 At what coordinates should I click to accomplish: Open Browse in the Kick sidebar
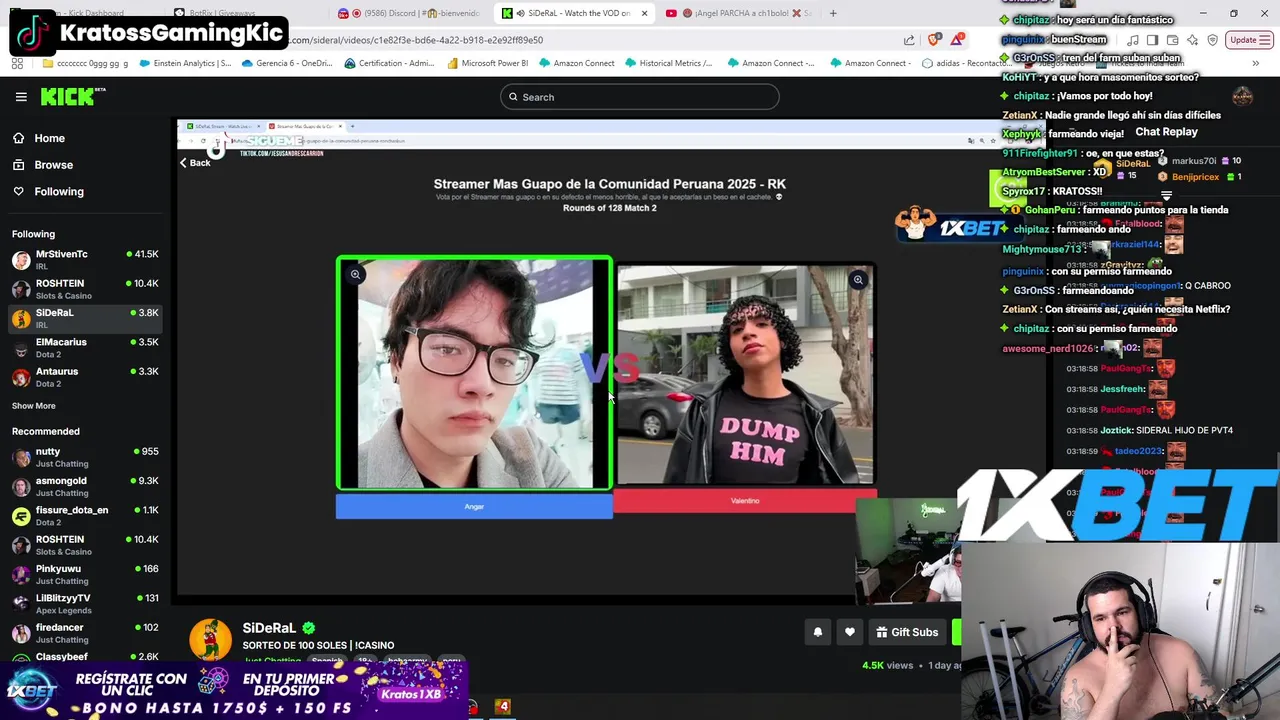(53, 165)
